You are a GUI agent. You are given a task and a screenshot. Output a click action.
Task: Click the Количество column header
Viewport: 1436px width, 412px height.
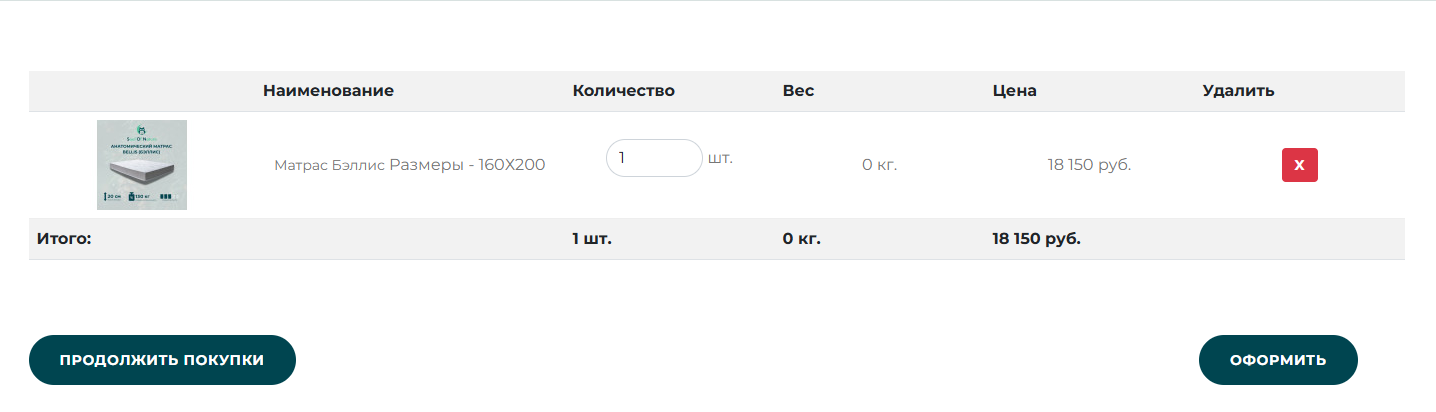[623, 91]
